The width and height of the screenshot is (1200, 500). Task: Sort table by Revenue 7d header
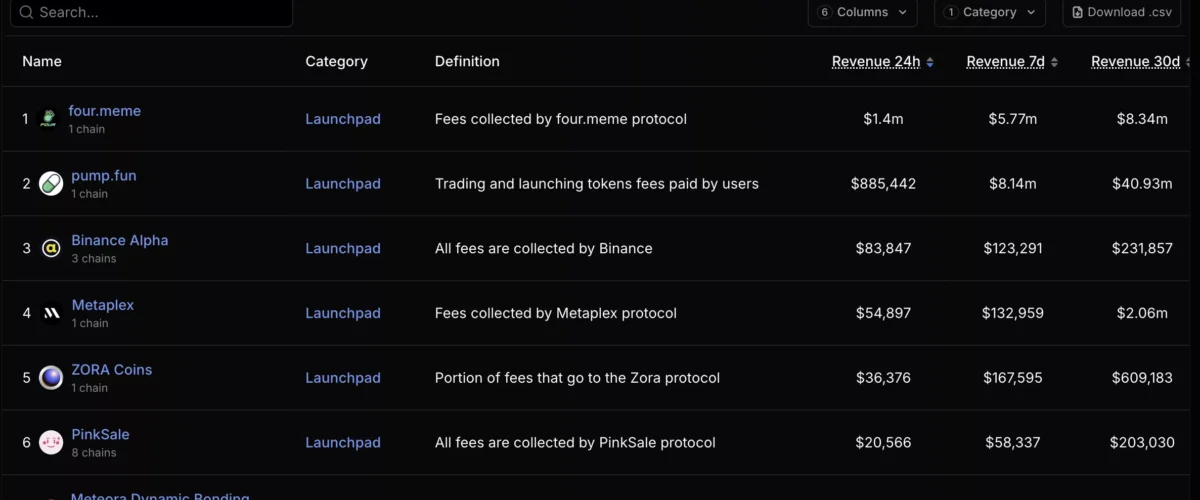[1005, 62]
